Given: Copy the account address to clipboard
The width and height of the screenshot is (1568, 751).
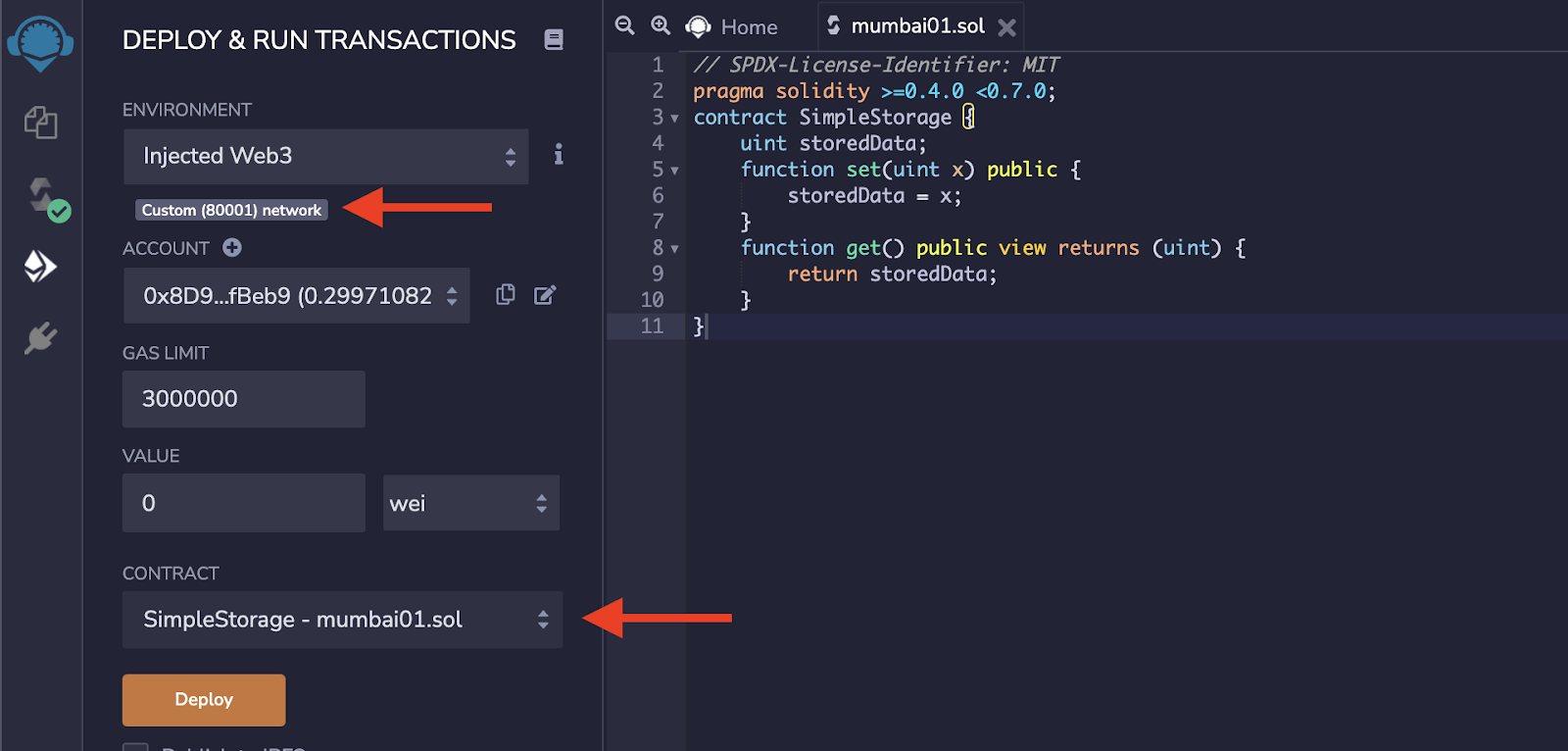Looking at the screenshot, I should point(506,295).
